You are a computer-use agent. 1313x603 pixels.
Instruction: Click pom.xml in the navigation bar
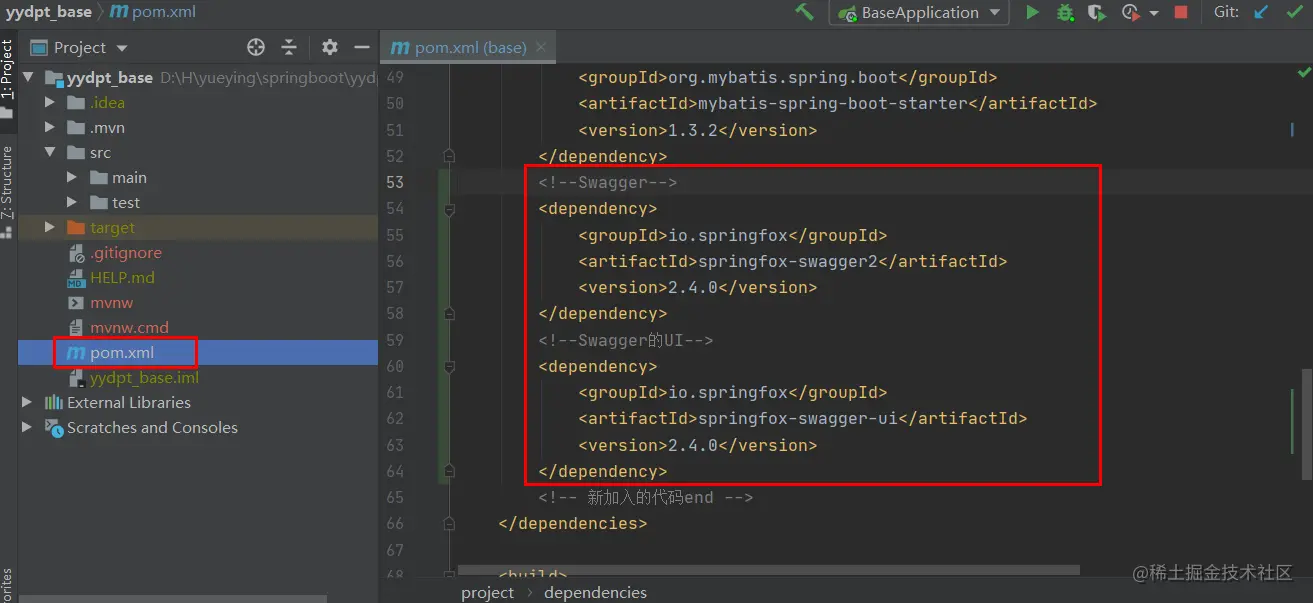pyautogui.click(x=153, y=12)
